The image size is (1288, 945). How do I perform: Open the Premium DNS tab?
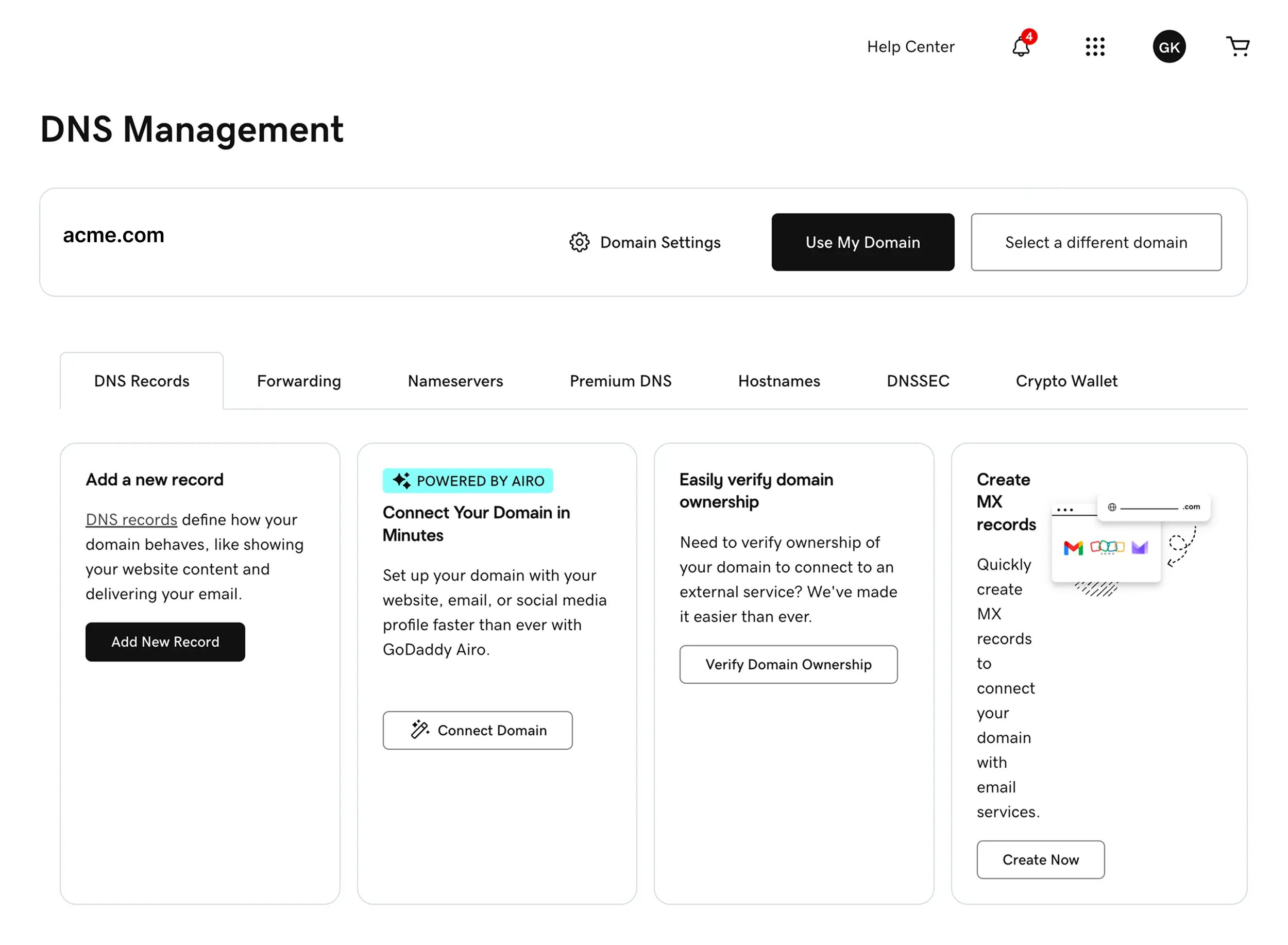620,381
